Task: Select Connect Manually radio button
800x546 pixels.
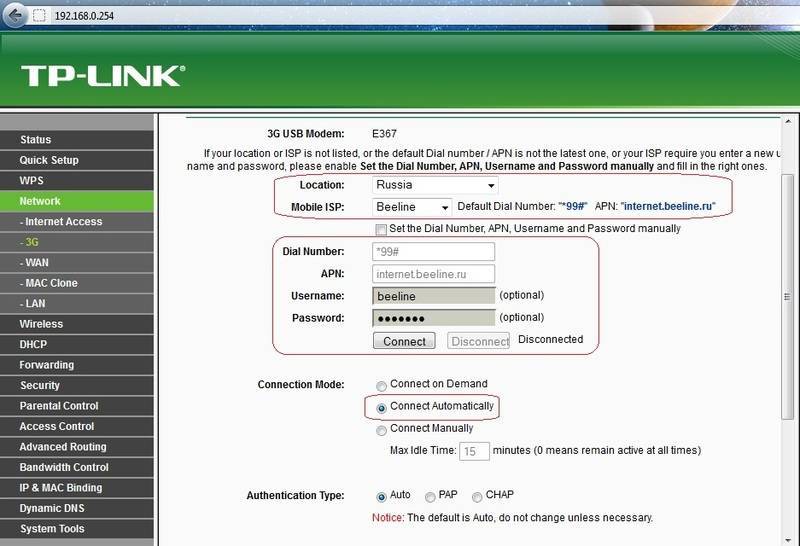Action: (381, 431)
